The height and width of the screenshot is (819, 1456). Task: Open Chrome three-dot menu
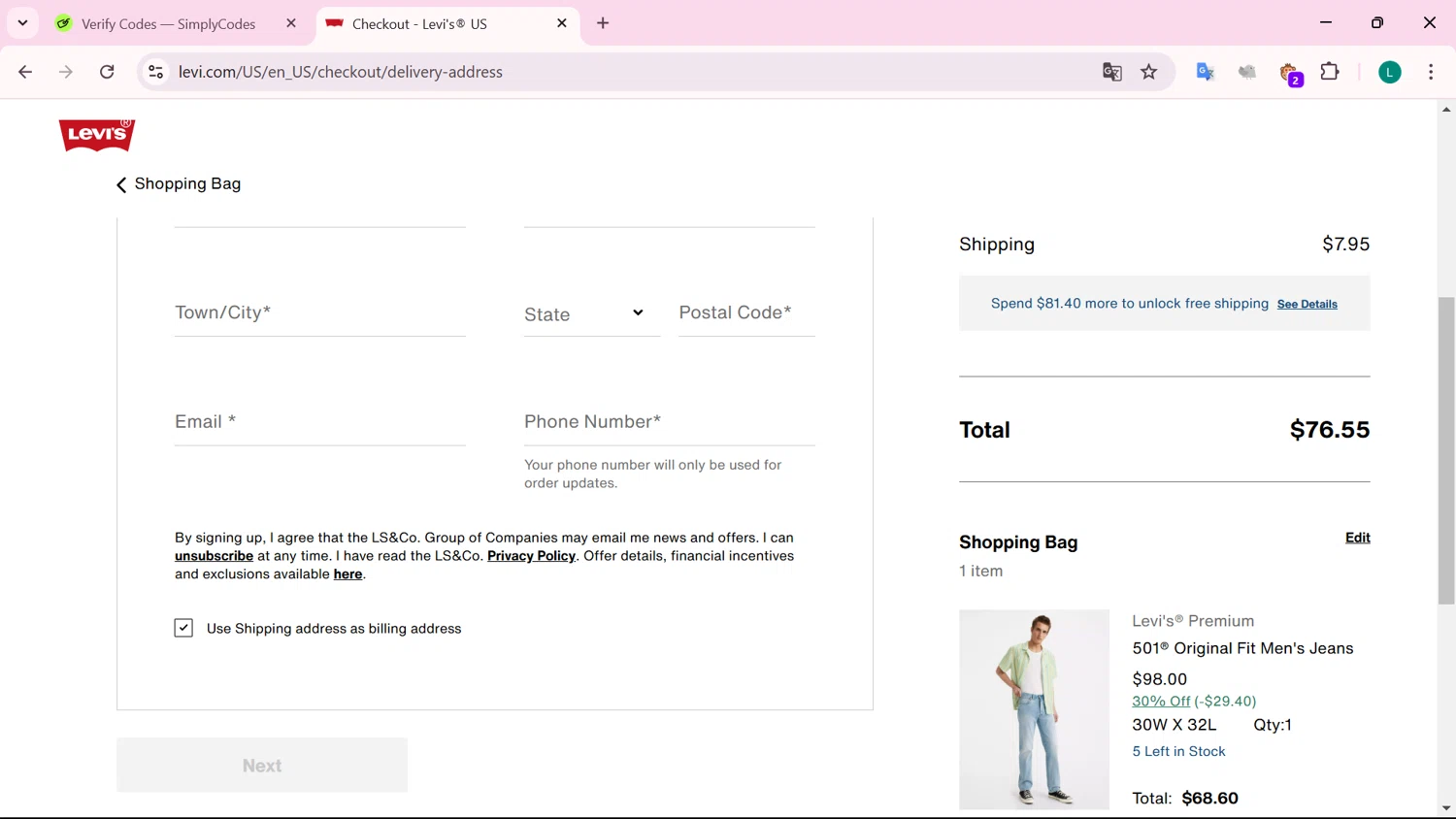pos(1431,72)
